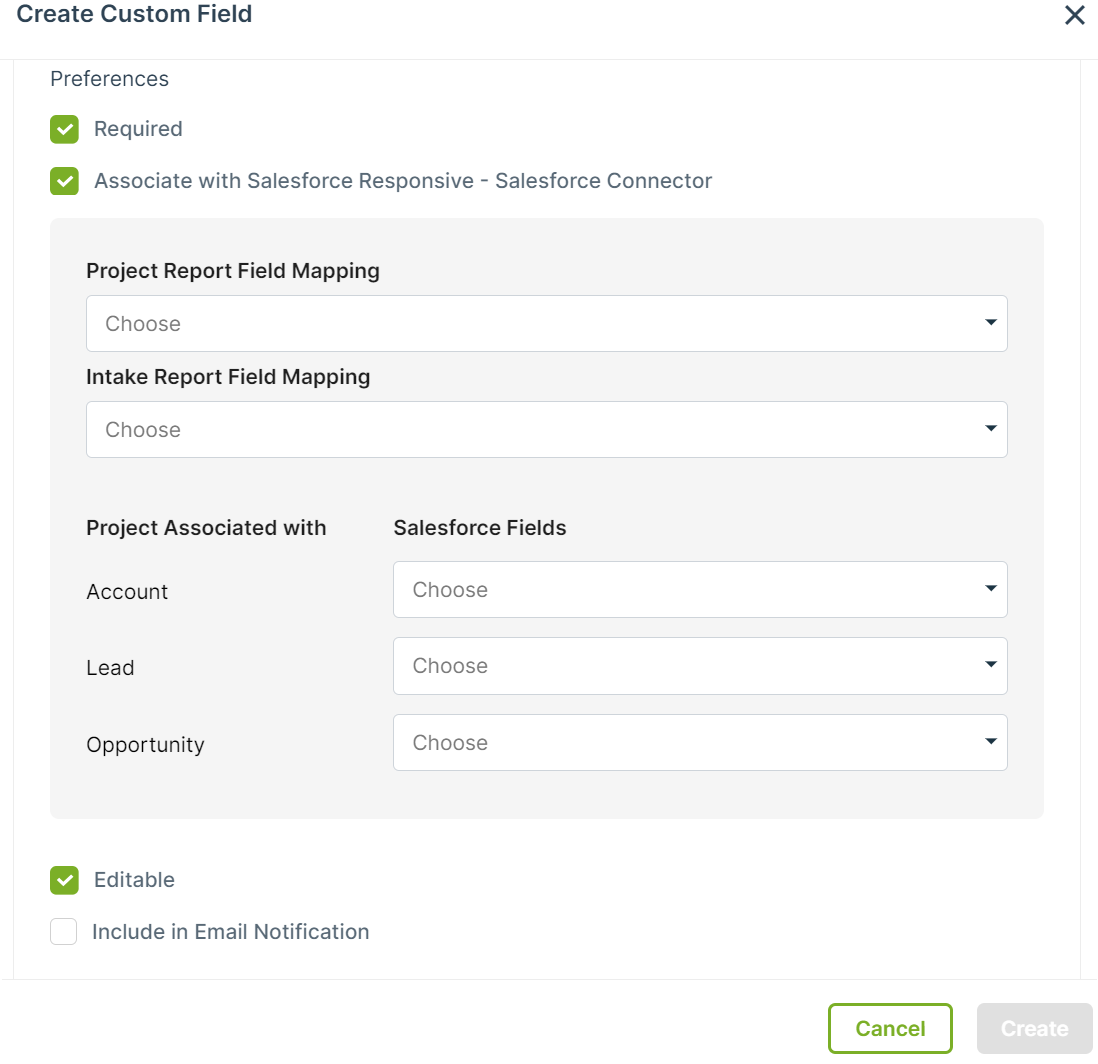
Task: Click the Cancel button
Action: tap(890, 1028)
